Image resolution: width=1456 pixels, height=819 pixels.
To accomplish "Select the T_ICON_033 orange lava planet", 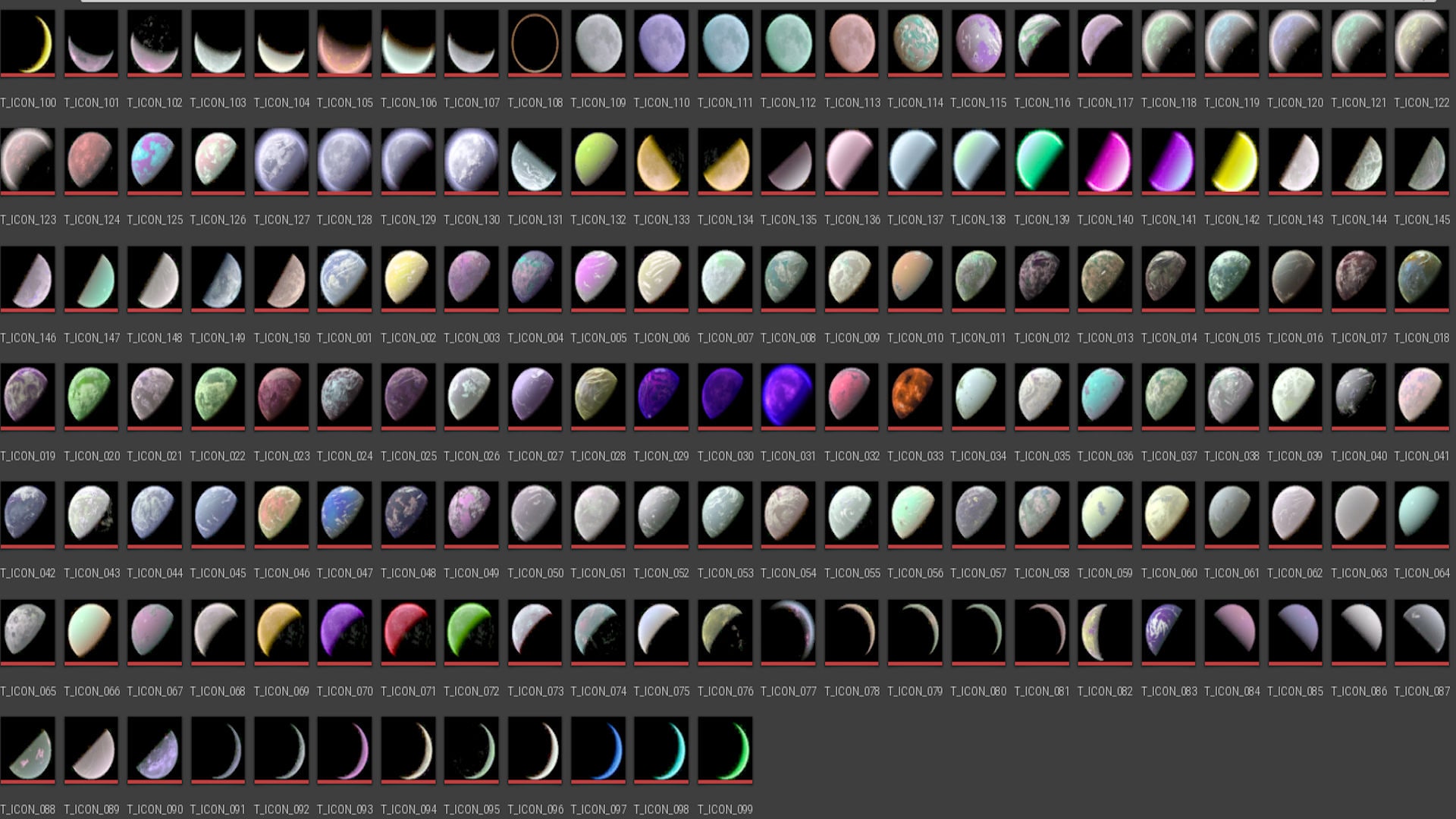I will click(x=915, y=395).
